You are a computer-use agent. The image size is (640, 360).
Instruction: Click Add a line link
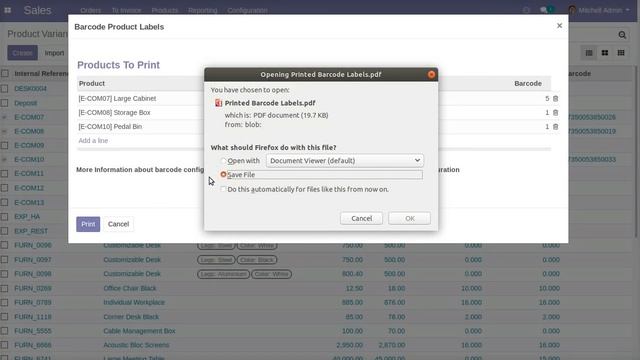(93, 140)
